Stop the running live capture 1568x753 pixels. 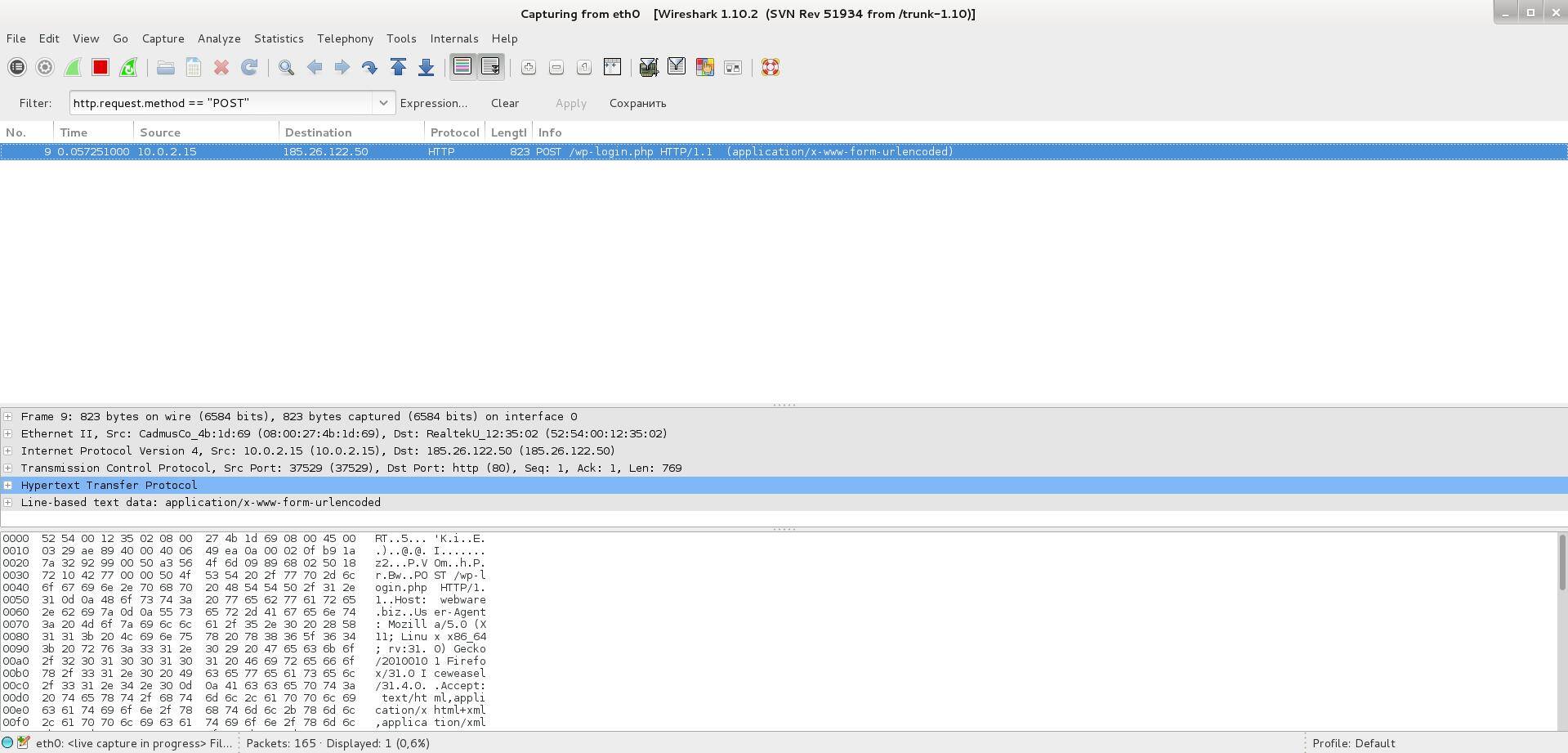(x=101, y=68)
